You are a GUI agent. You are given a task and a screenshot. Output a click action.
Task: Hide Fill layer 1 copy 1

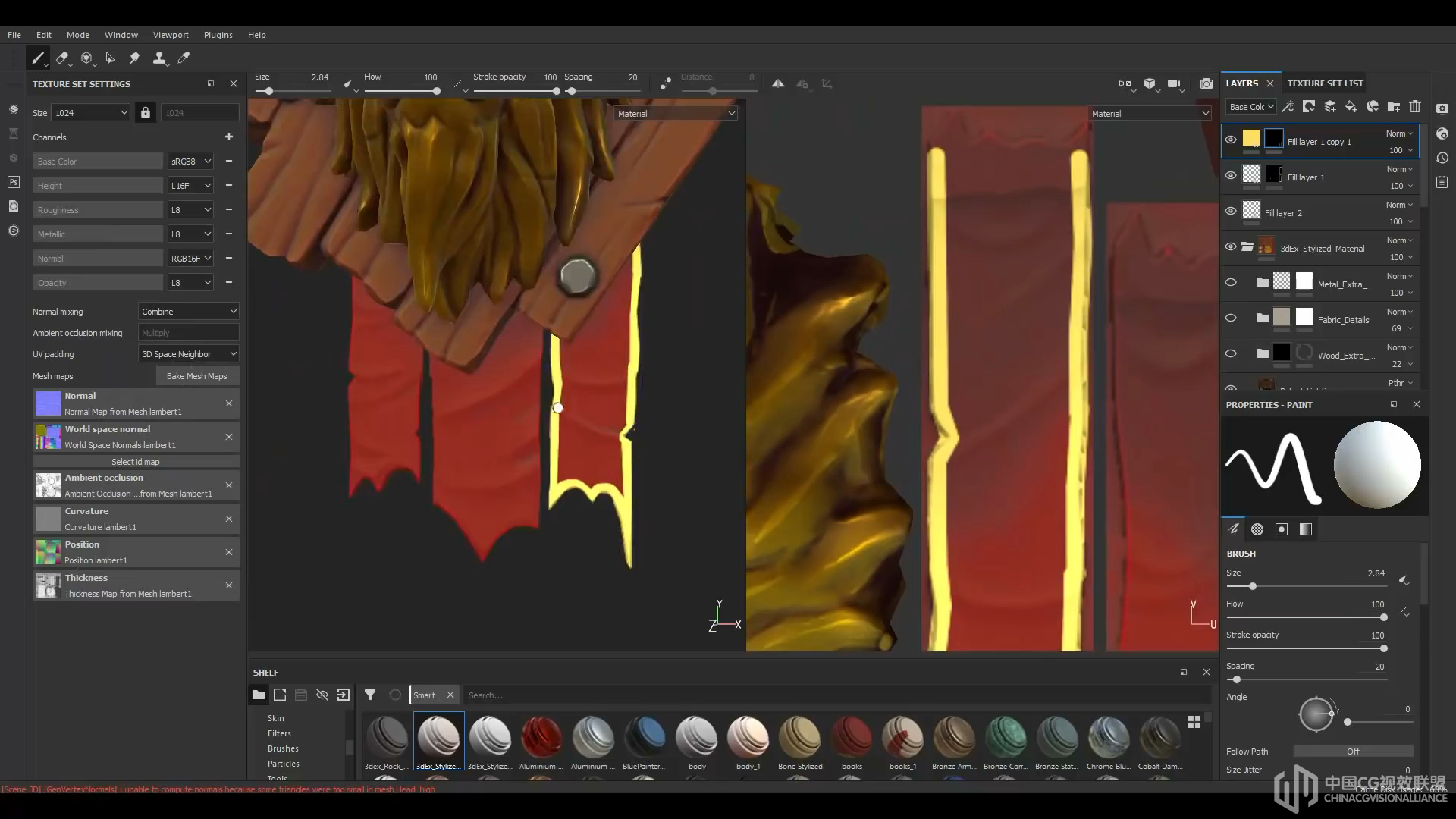1231,140
